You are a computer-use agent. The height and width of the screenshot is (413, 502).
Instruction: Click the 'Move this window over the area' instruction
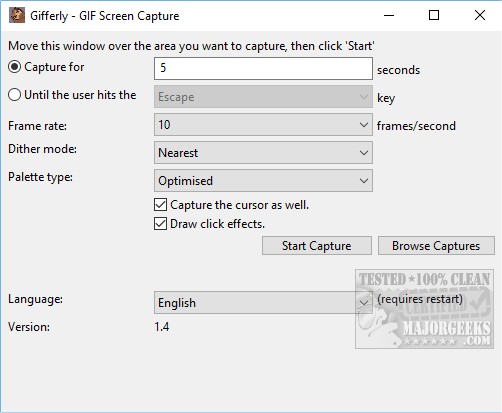(191, 46)
